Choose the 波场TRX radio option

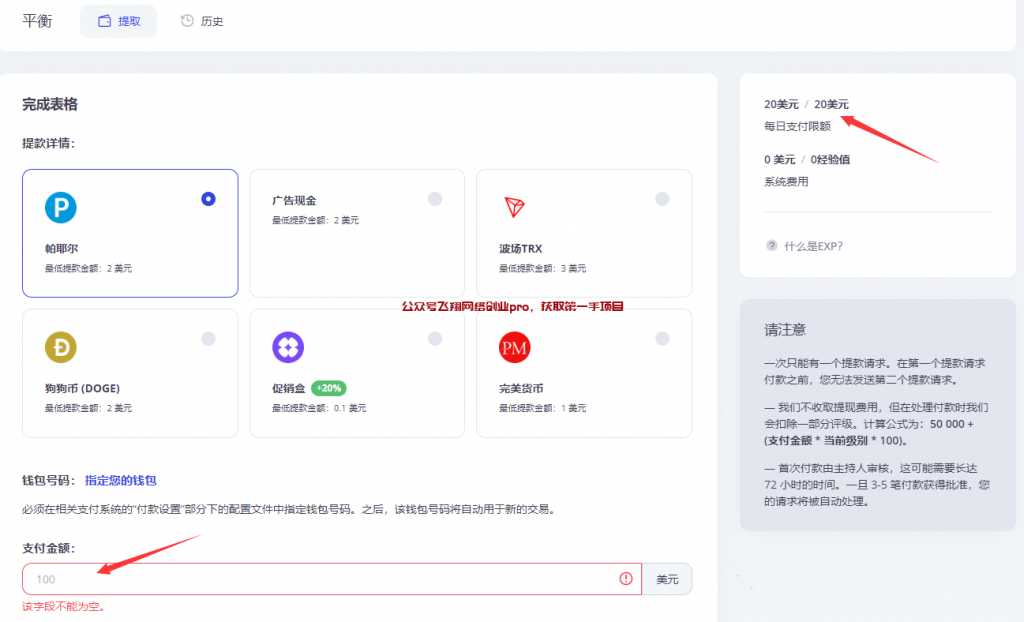tap(662, 199)
